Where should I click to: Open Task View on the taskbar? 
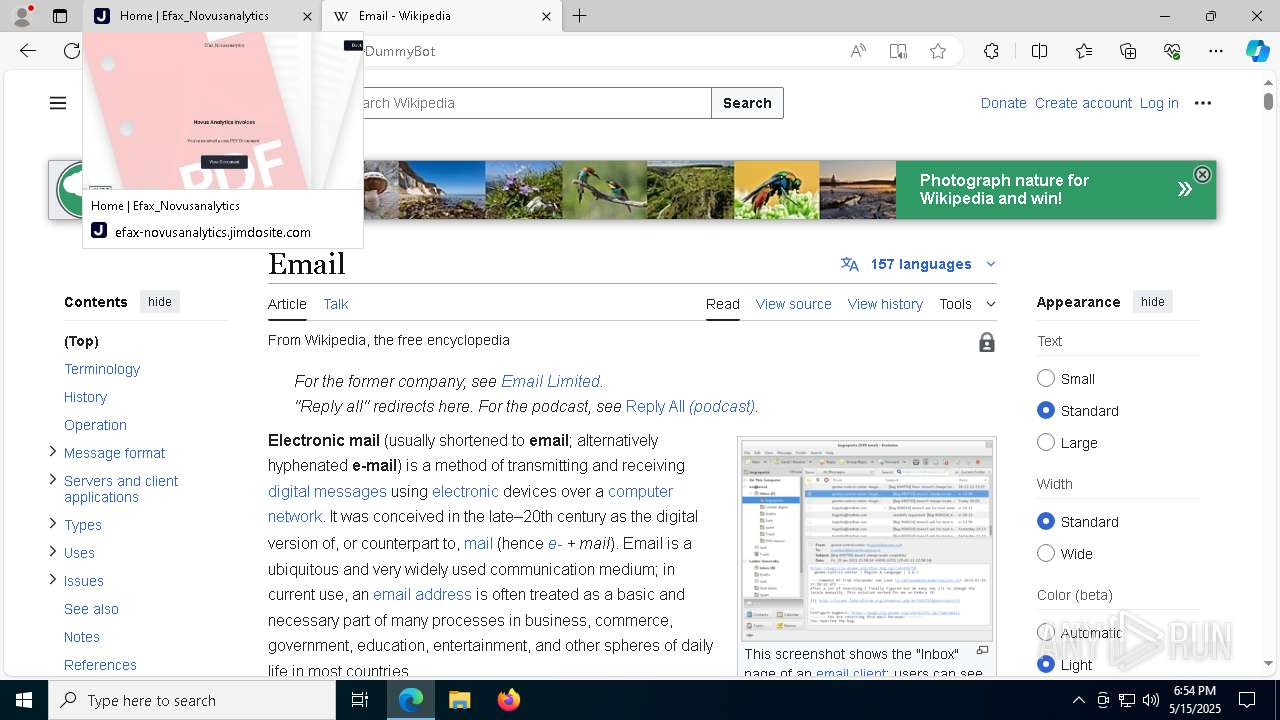tap(360, 700)
